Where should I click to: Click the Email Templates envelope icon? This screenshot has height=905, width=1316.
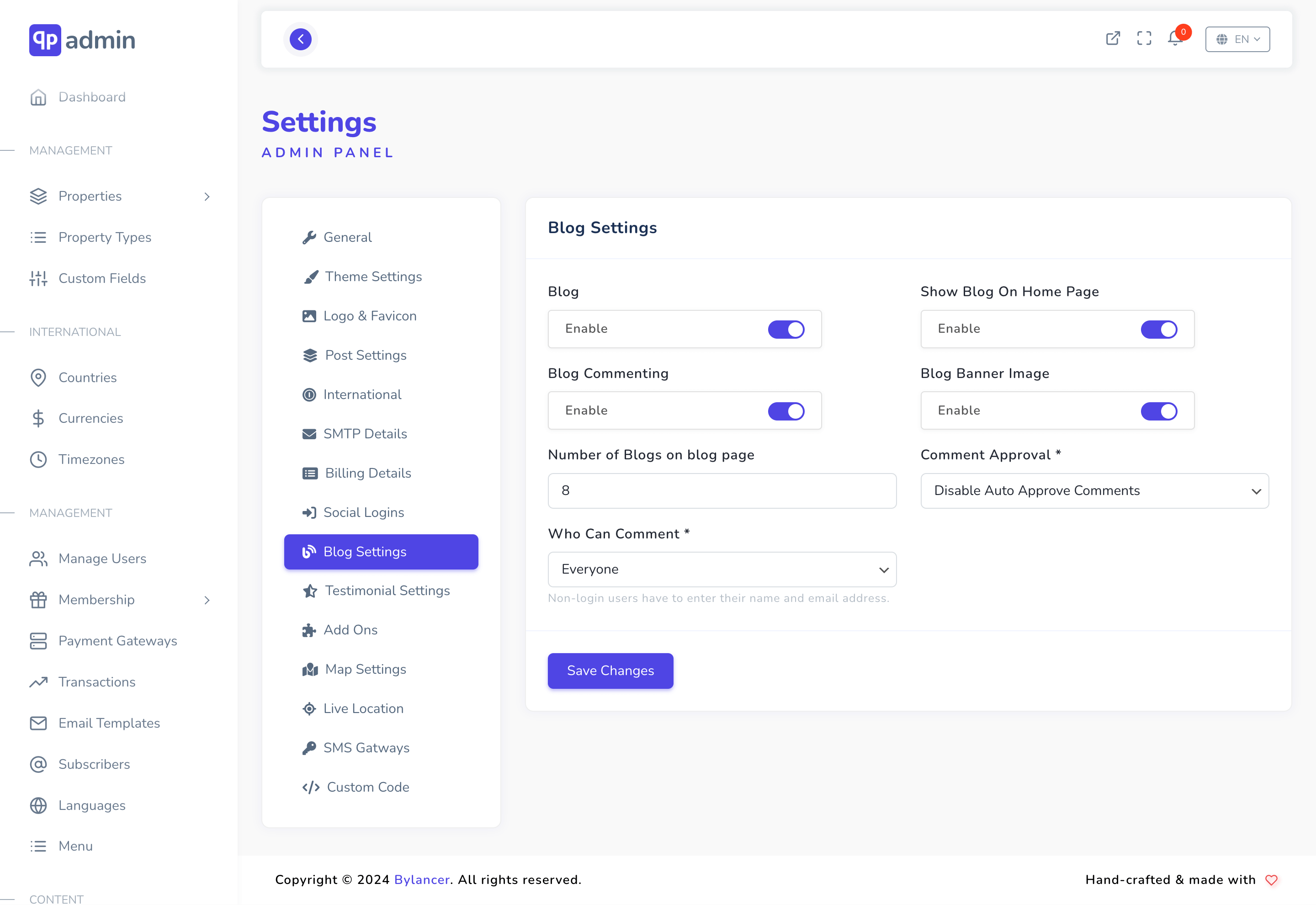click(38, 723)
